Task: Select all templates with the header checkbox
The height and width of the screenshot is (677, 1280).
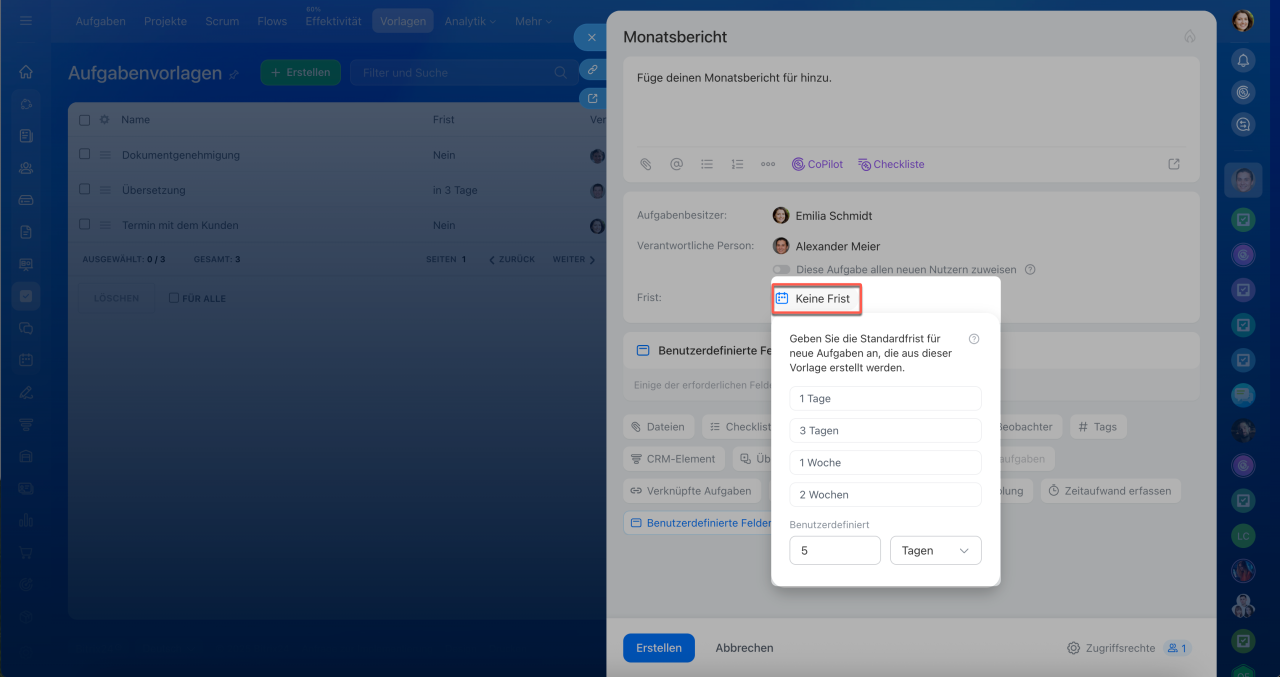Action: point(85,119)
